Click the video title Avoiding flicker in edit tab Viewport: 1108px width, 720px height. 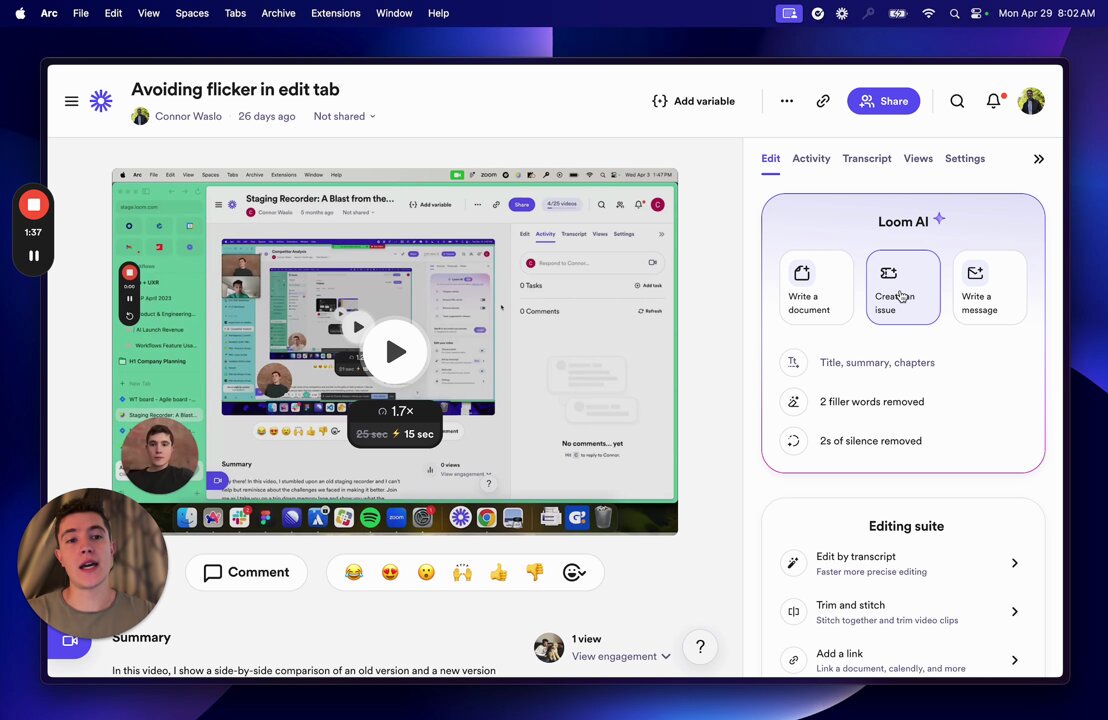pyautogui.click(x=235, y=90)
